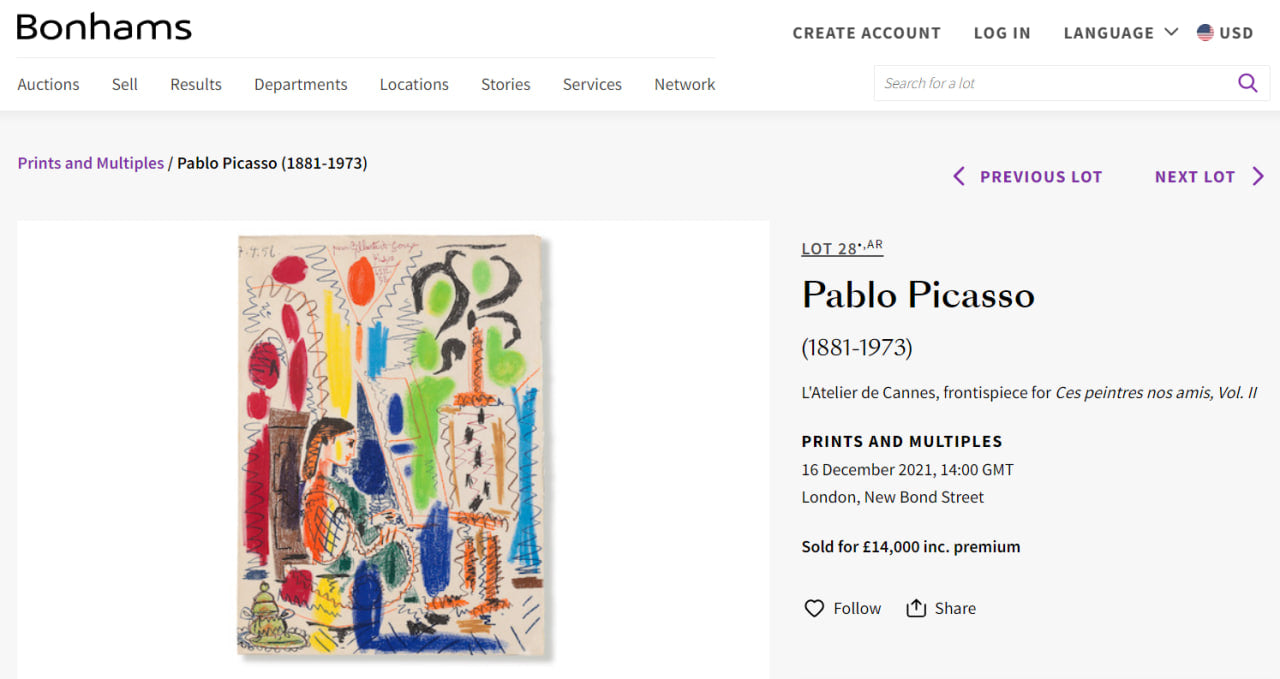
Task: Open the Prints and Multiples breadcrumb link
Action: click(90, 163)
